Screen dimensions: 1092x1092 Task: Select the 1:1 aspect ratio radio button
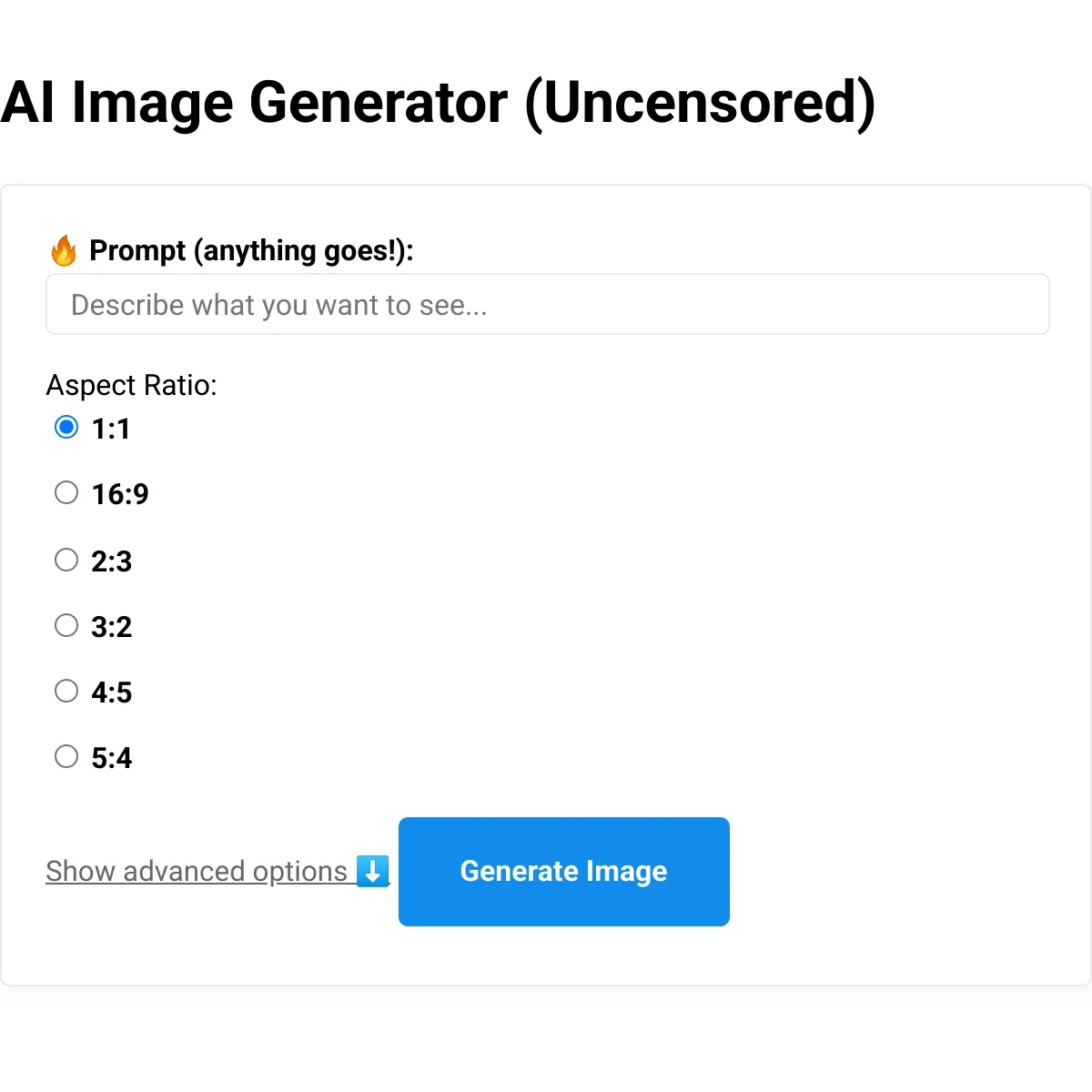[x=66, y=427]
